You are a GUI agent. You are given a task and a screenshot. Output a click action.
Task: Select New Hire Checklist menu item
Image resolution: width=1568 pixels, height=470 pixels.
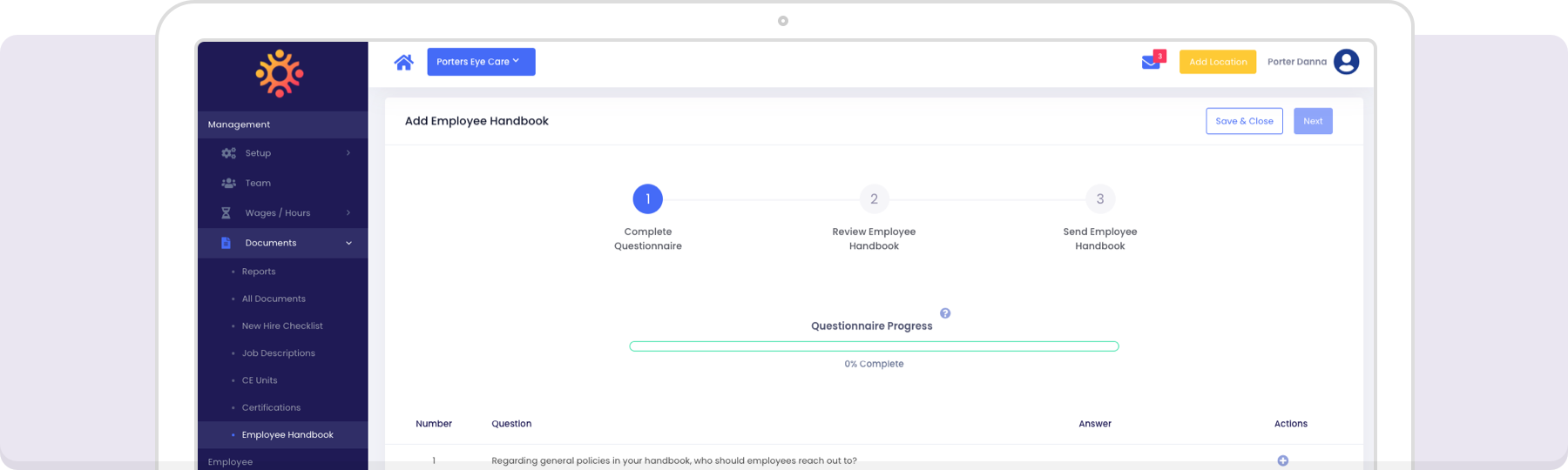coord(282,326)
